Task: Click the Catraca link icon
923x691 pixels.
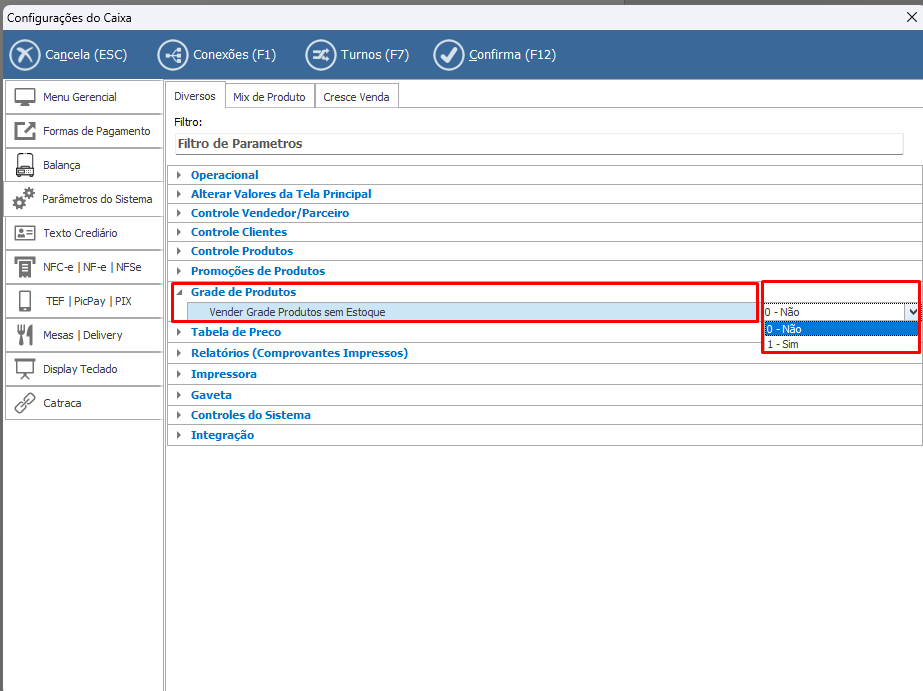Action: coord(26,403)
